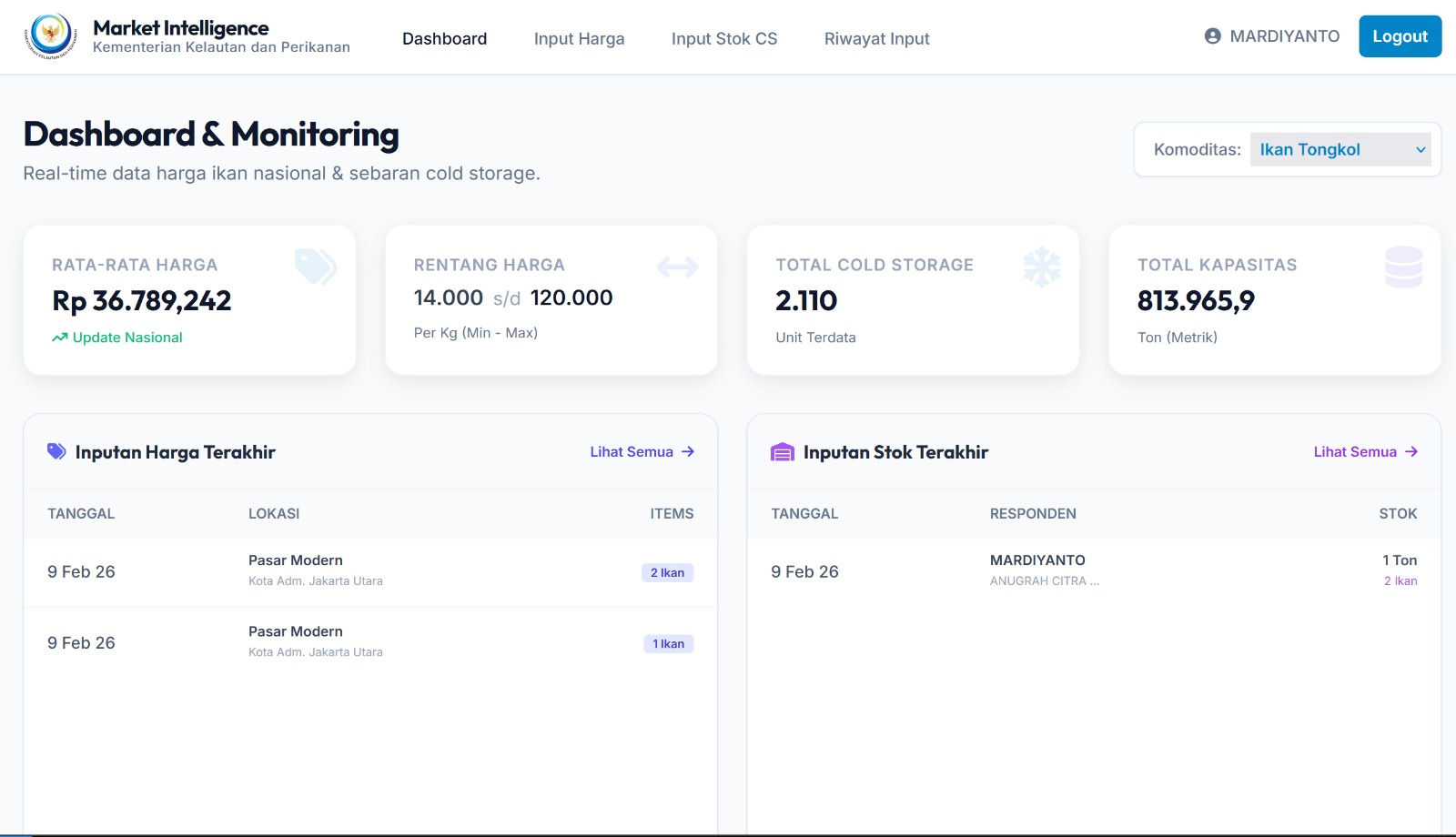Screen dimensions: 1456x837
Task: Click the 'Rp 36.789,242' average price value
Action: point(142,300)
